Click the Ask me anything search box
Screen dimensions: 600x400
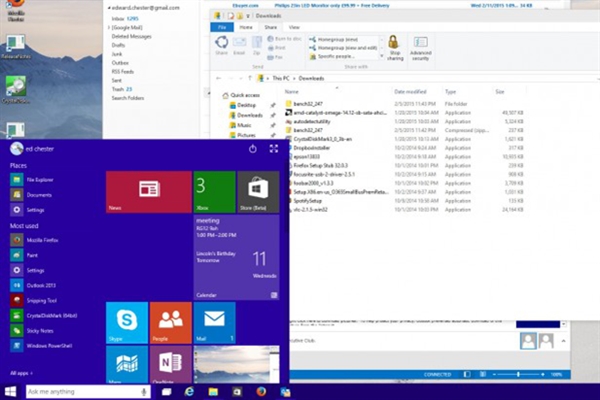pyautogui.click(x=80, y=391)
